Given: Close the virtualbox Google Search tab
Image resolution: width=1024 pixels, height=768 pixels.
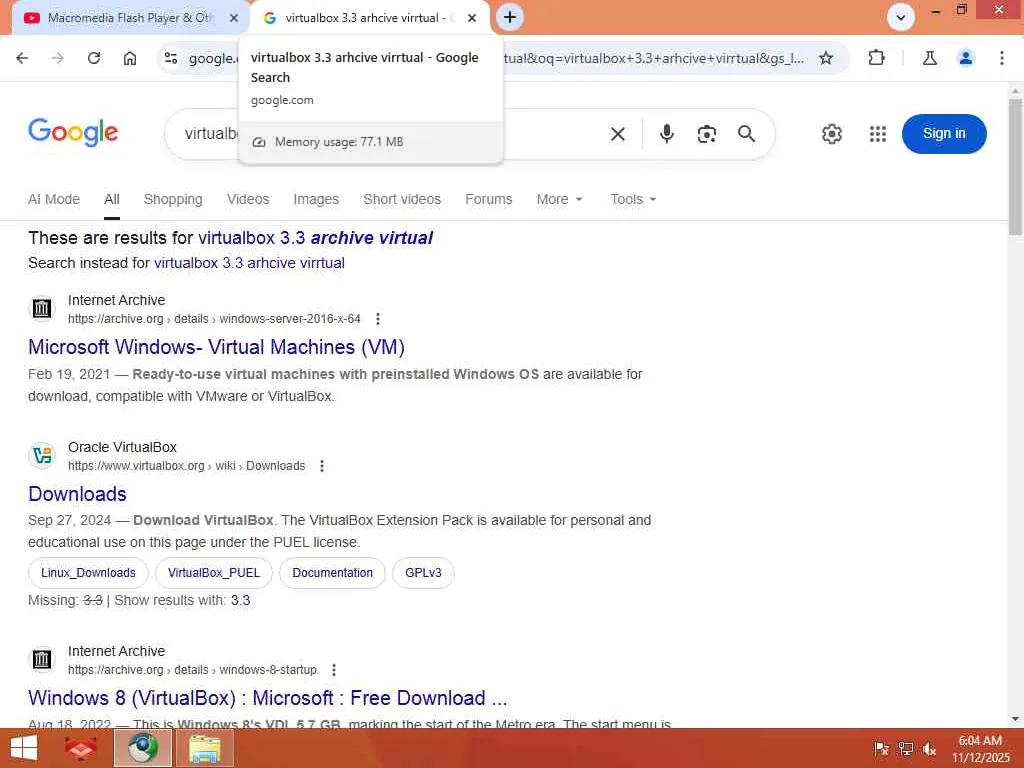Looking at the screenshot, I should pyautogui.click(x=472, y=18).
